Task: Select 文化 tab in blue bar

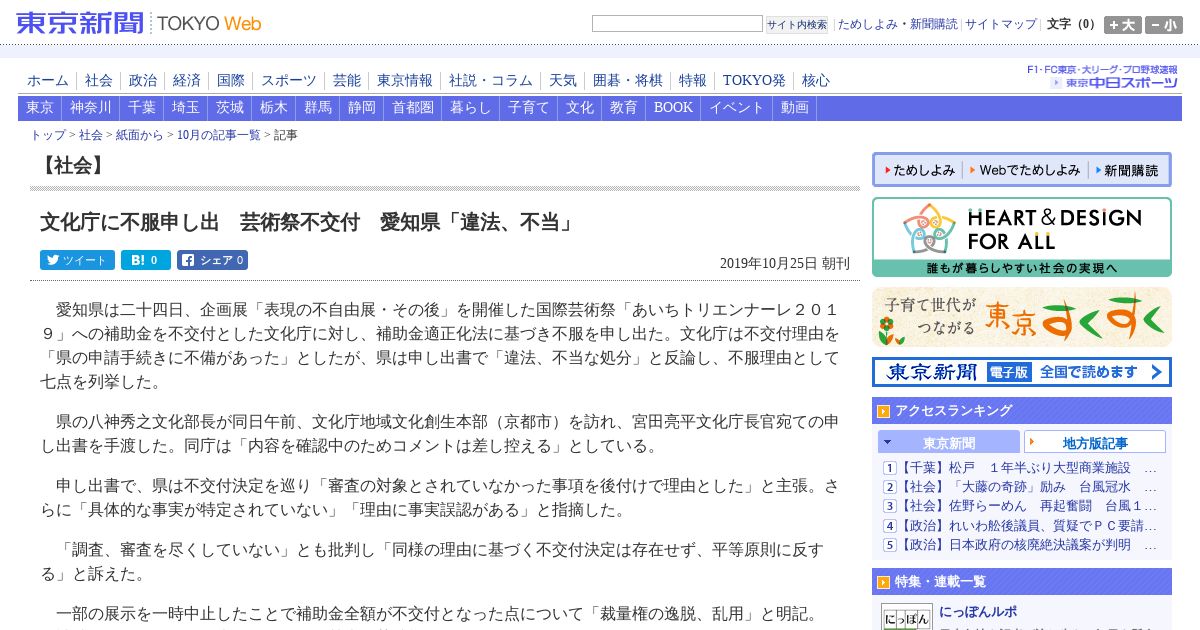Action: 580,108
